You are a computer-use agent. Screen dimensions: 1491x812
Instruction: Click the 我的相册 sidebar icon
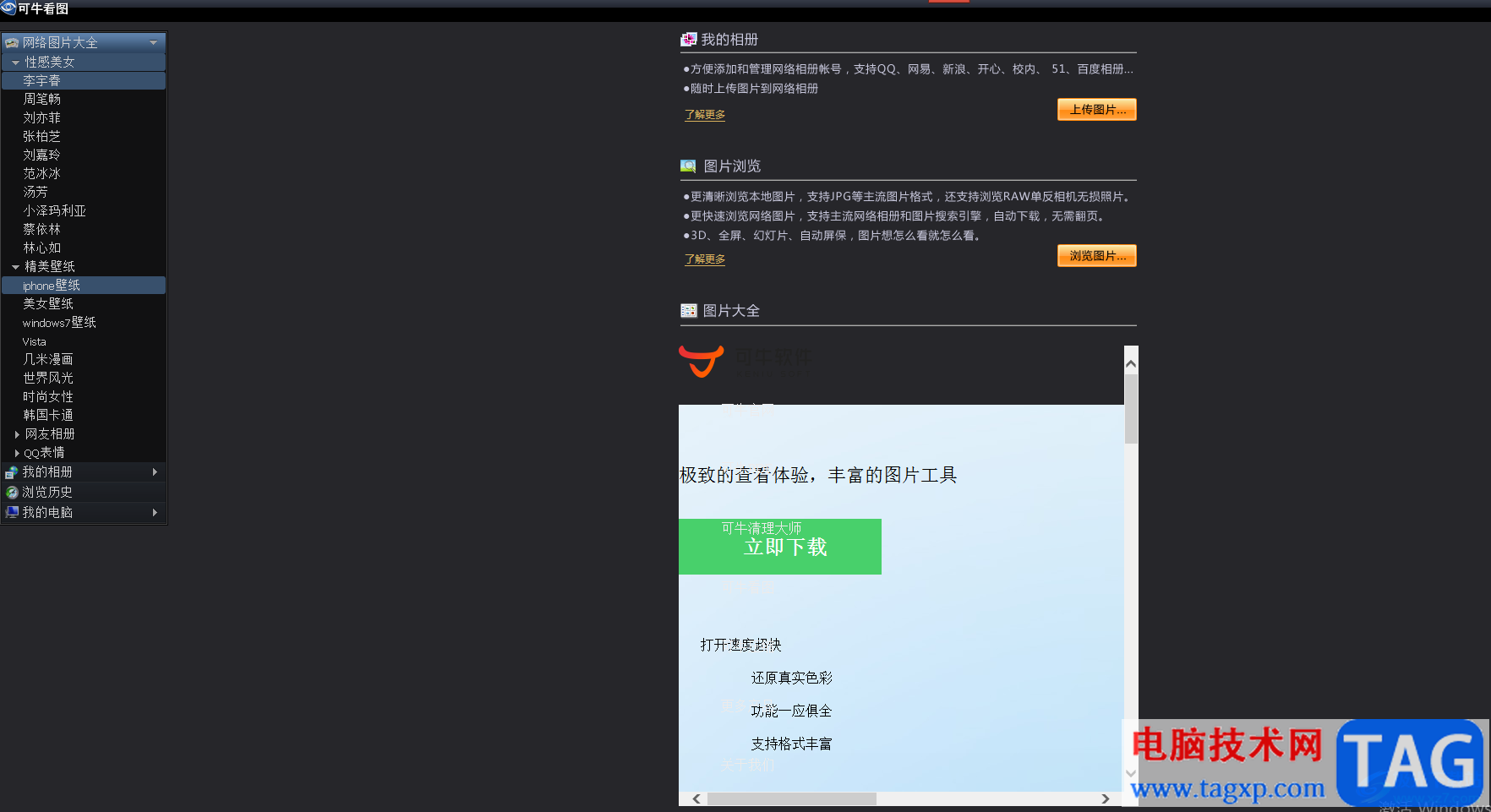(12, 472)
